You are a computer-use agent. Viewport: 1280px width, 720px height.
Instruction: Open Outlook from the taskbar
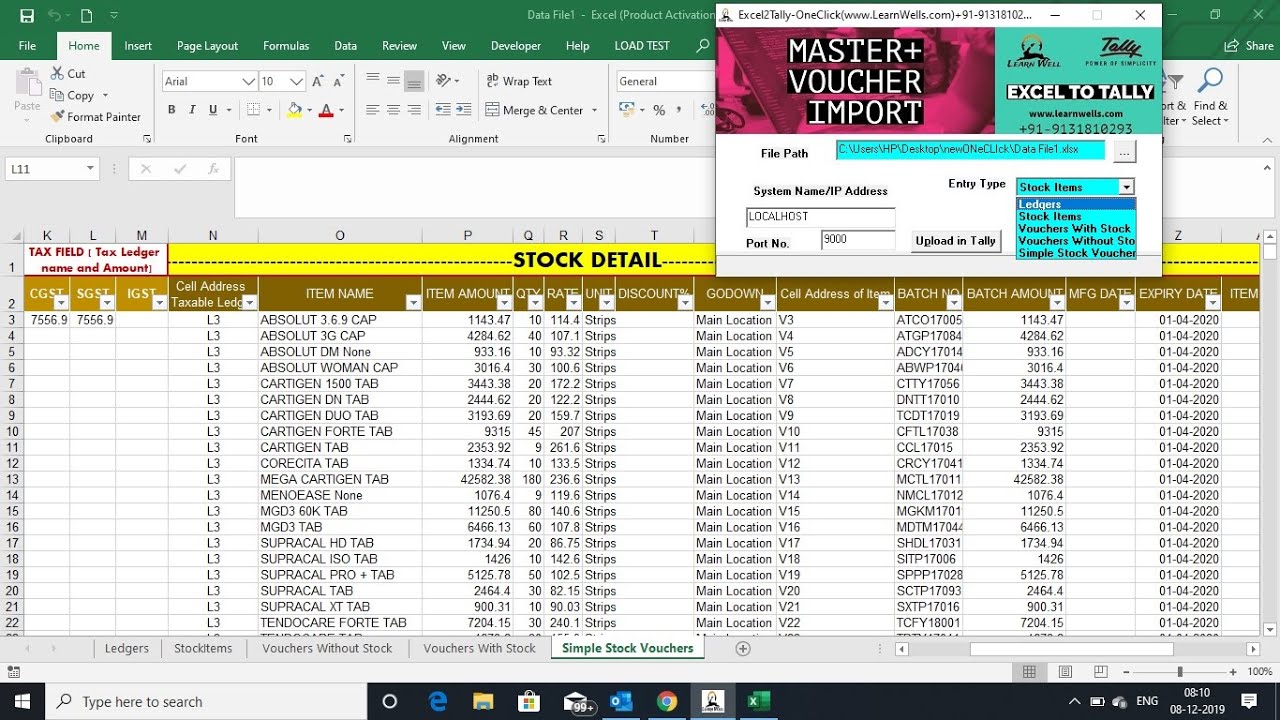tap(621, 702)
